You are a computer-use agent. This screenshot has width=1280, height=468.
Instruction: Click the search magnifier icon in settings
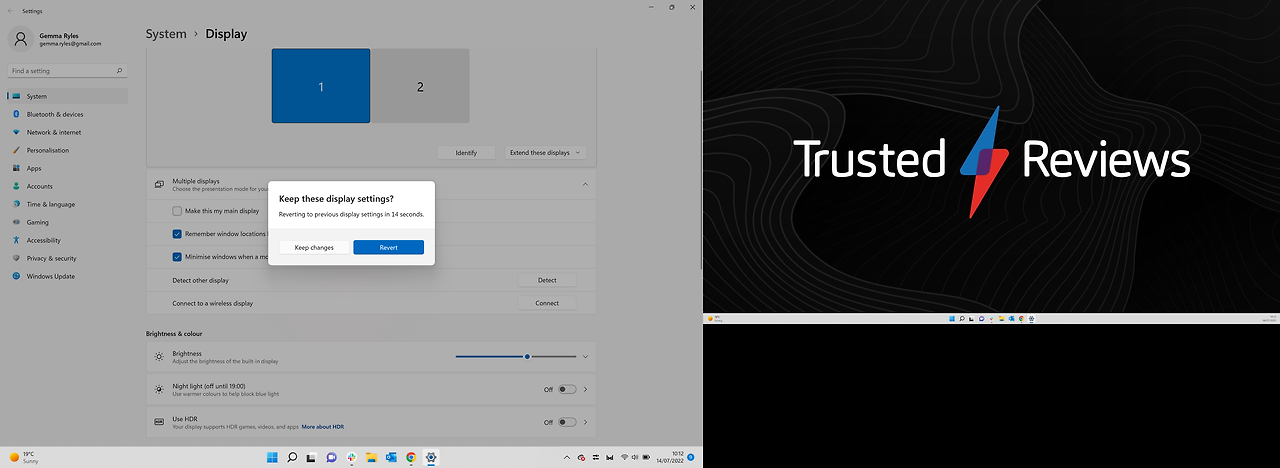(x=120, y=71)
